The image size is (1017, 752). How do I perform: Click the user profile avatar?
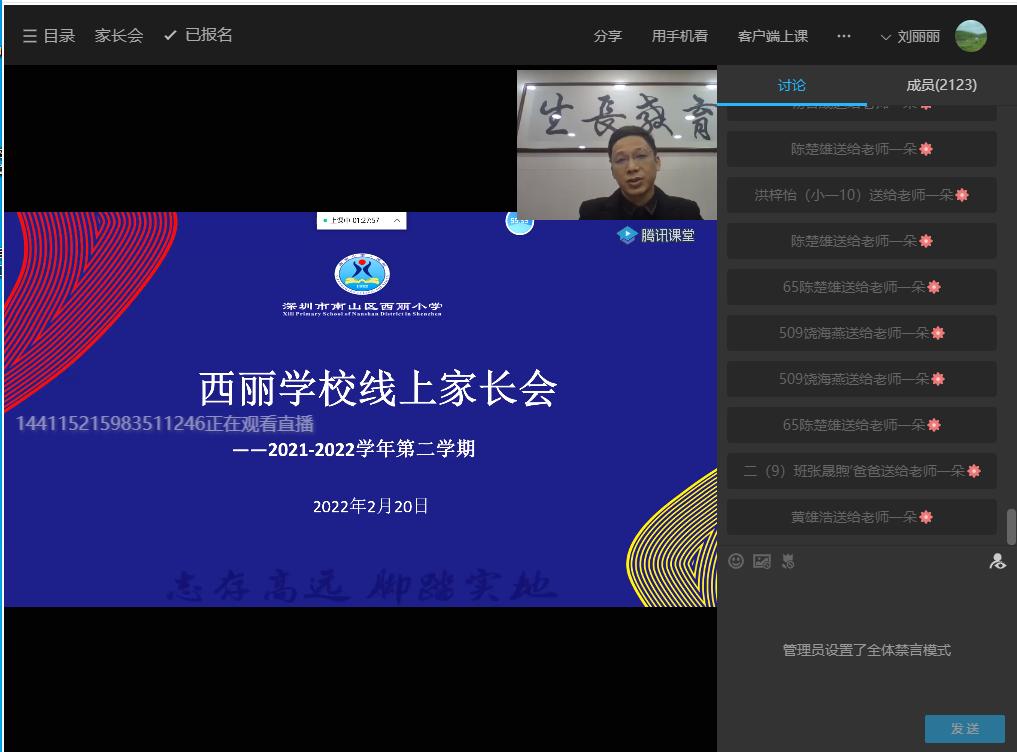[x=970, y=36]
